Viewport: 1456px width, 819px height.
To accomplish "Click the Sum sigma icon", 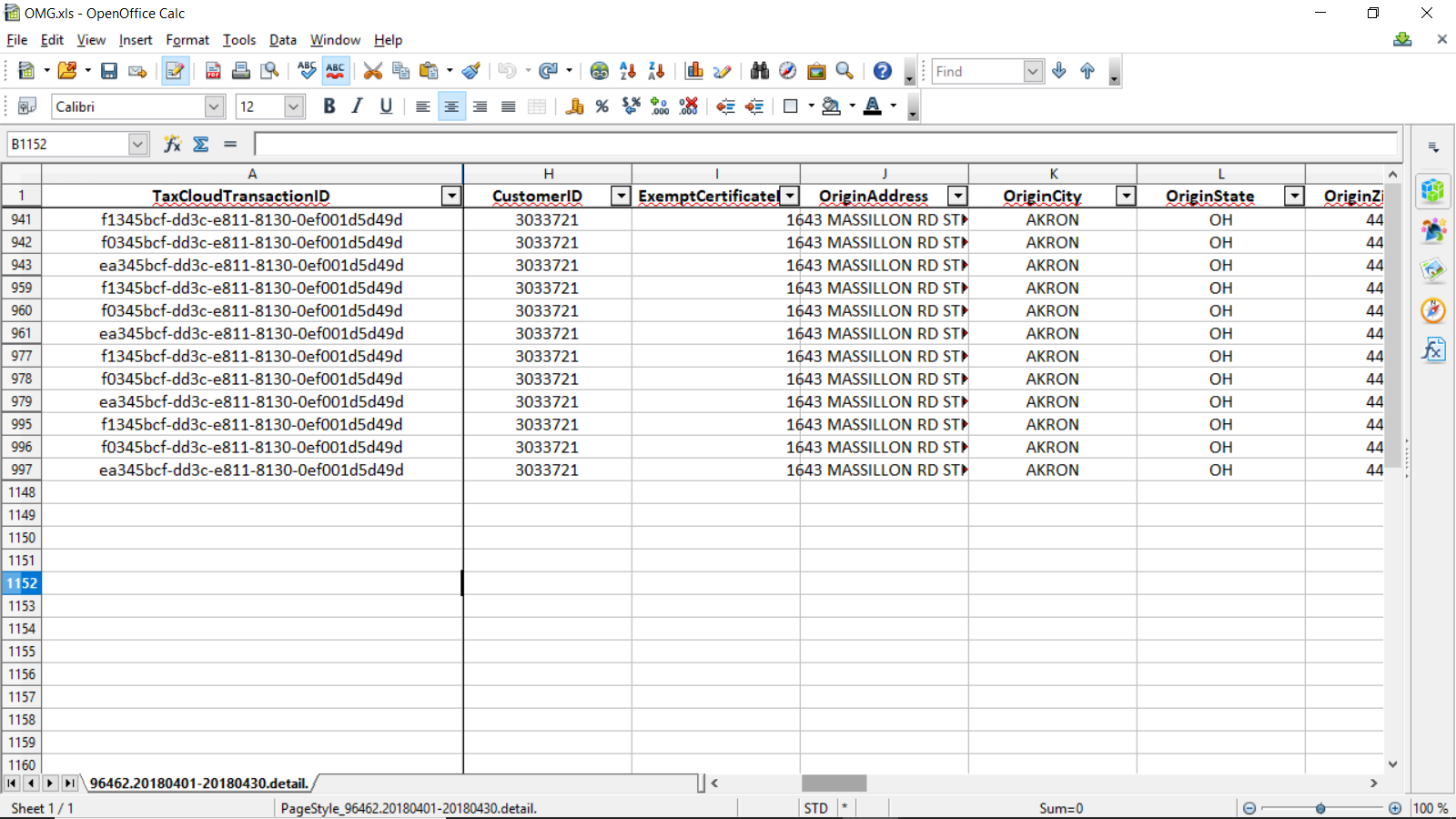I will click(201, 144).
